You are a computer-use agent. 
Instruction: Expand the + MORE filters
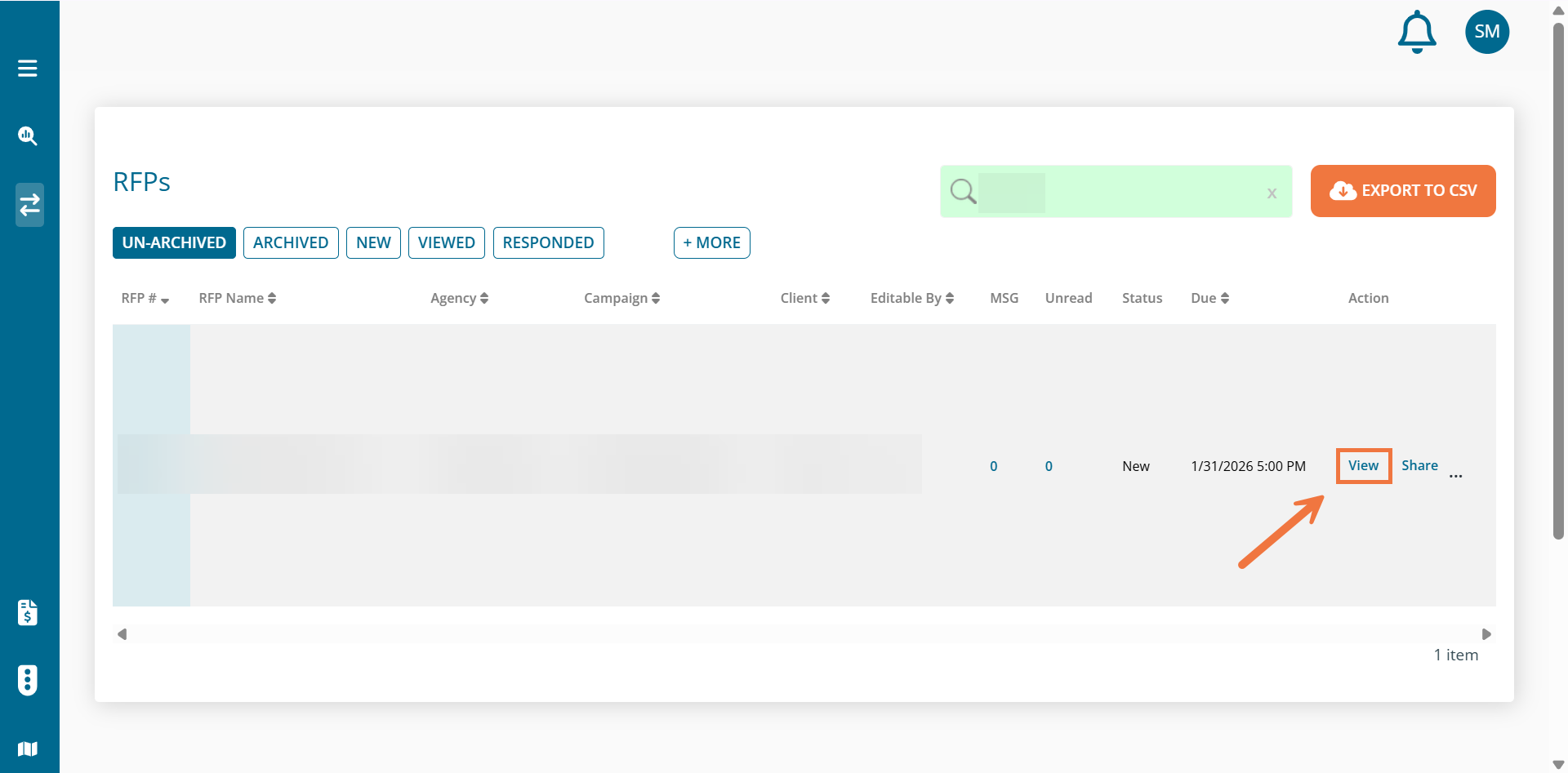(711, 243)
